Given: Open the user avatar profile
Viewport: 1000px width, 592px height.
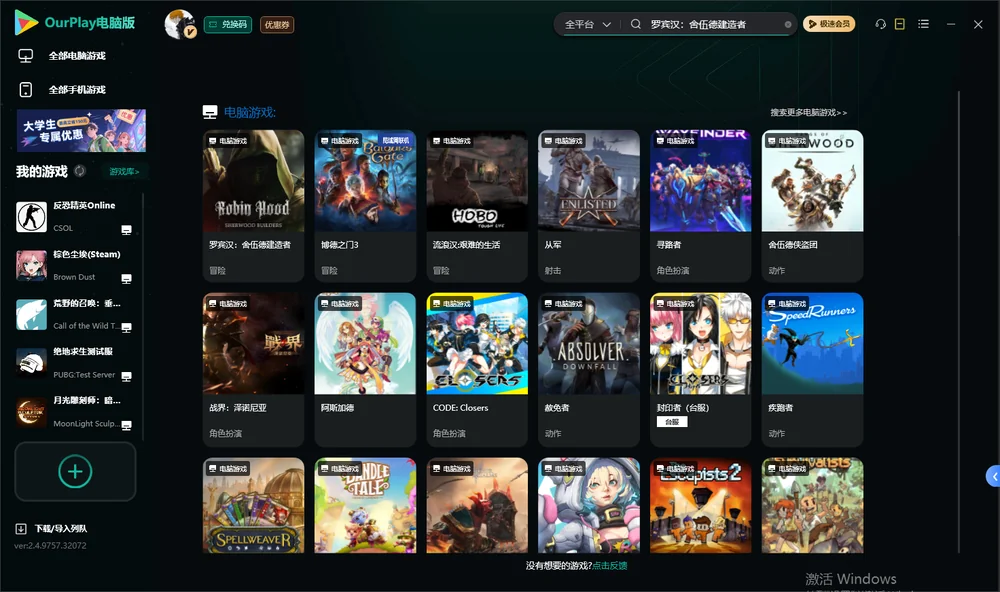Looking at the screenshot, I should coord(180,24).
